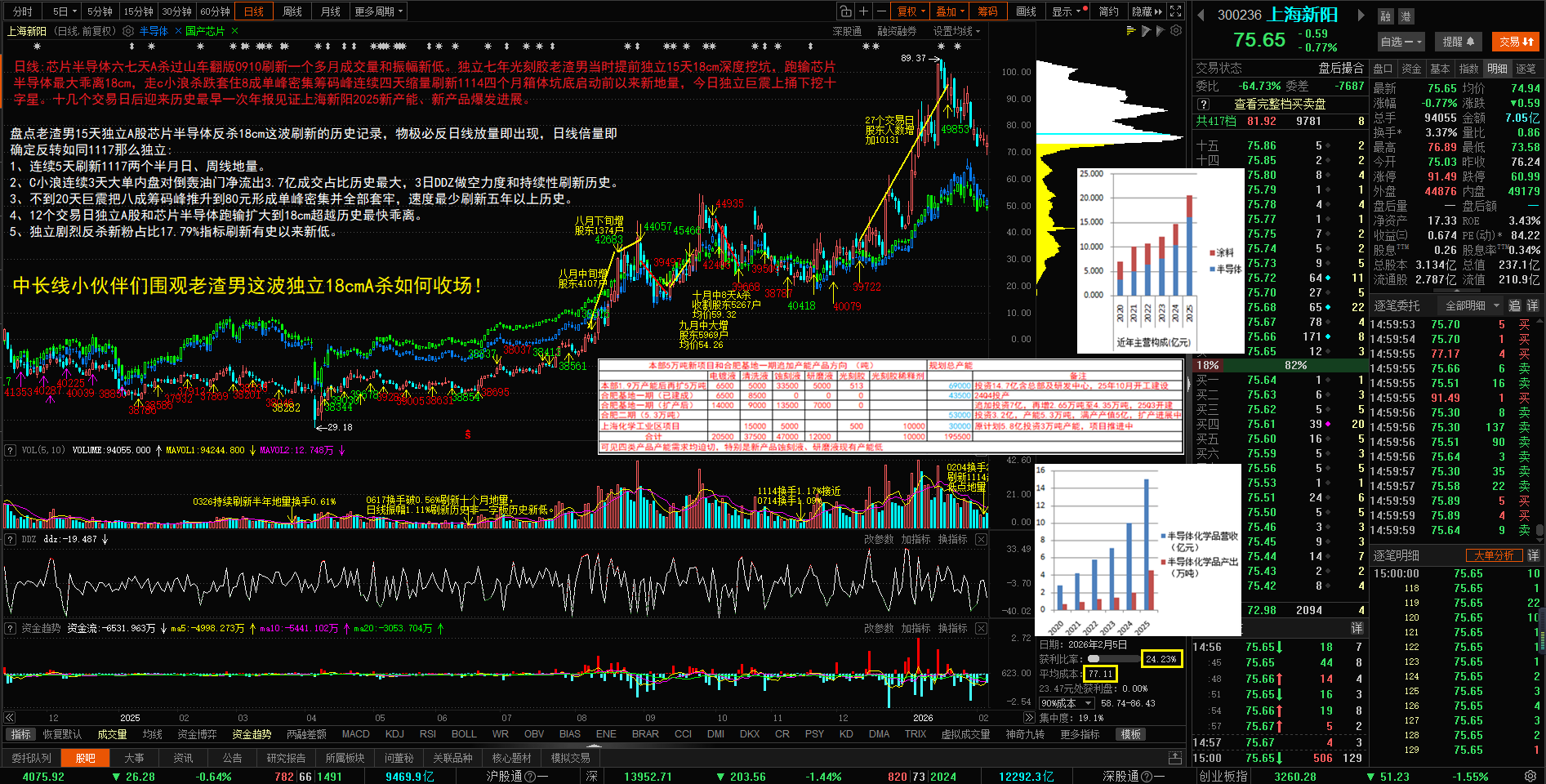1546x784 pixels.
Task: Toggle the 成交量 volume indicator
Action: point(112,734)
